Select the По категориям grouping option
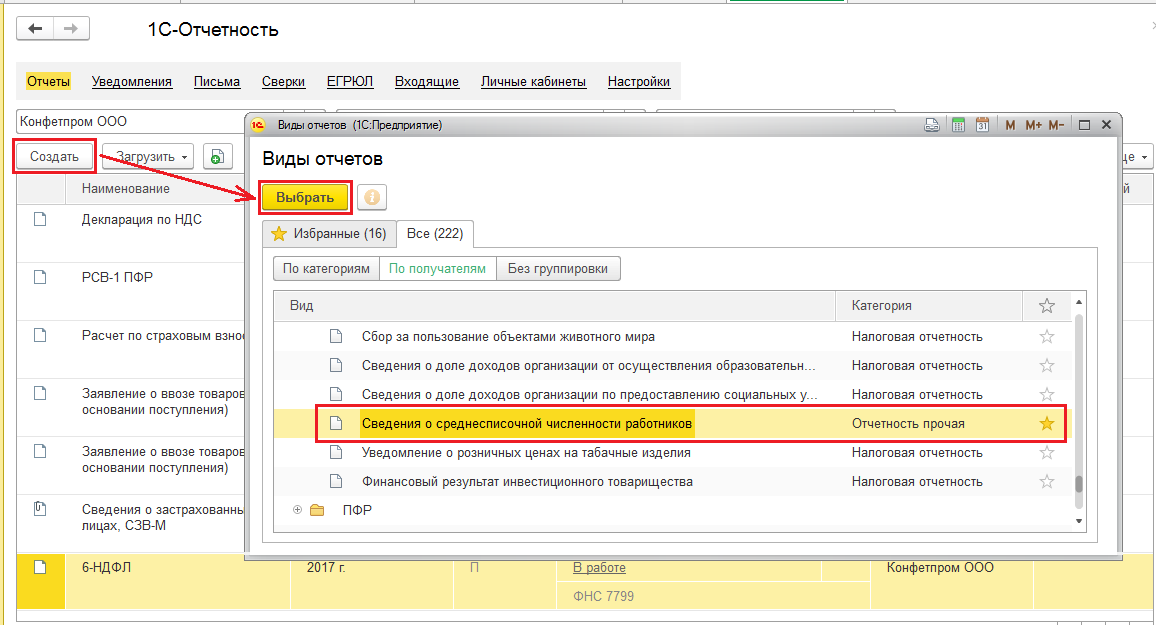Image resolution: width=1156 pixels, height=625 pixels. (x=326, y=268)
